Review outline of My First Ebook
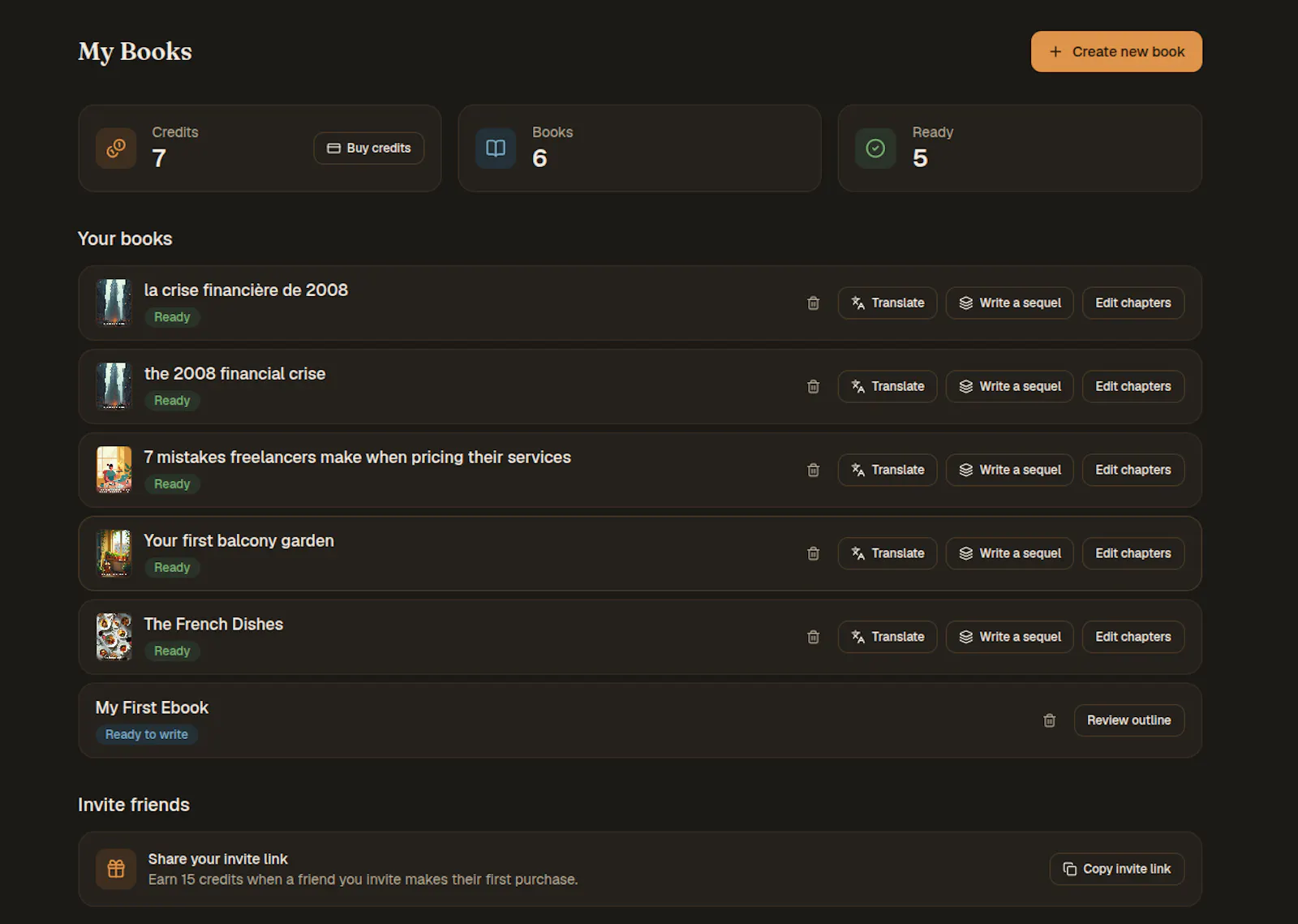Viewport: 1298px width, 924px height. click(x=1129, y=720)
